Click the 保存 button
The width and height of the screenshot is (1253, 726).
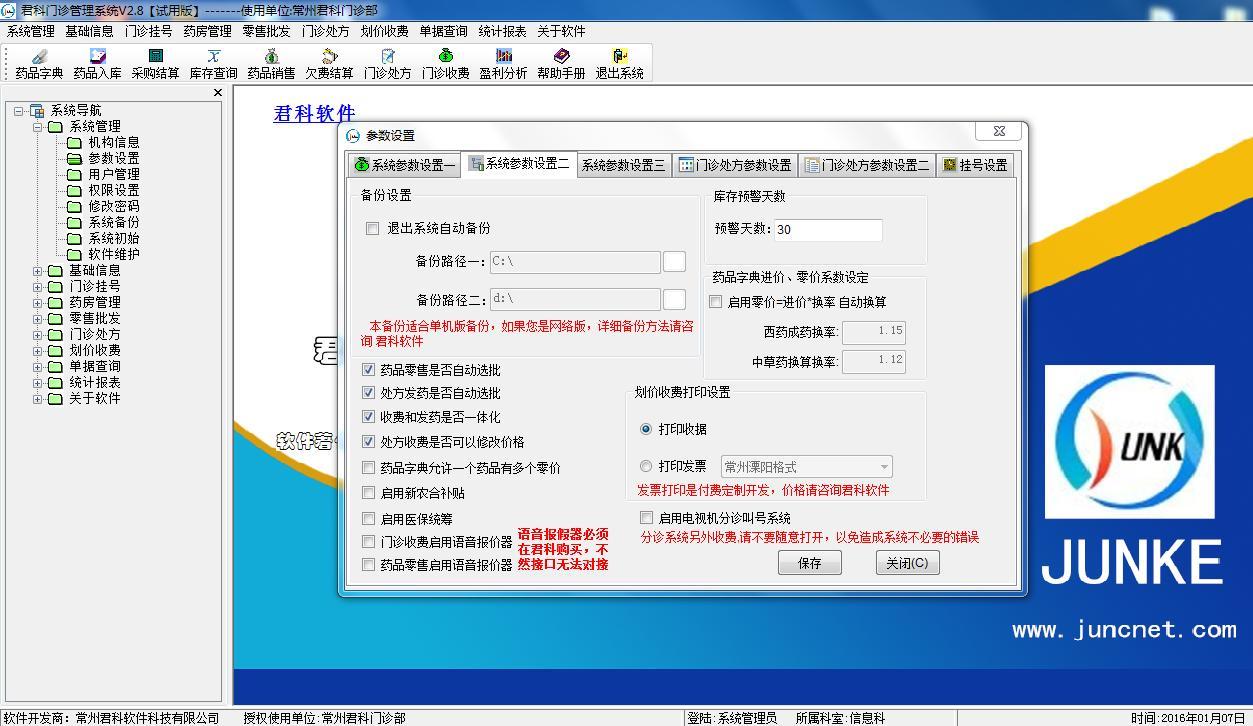[809, 563]
